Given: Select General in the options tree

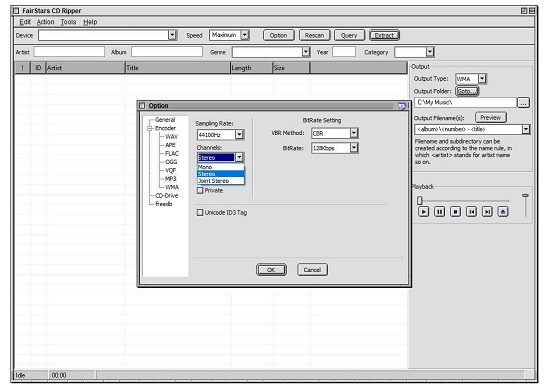Looking at the screenshot, I should (165, 120).
